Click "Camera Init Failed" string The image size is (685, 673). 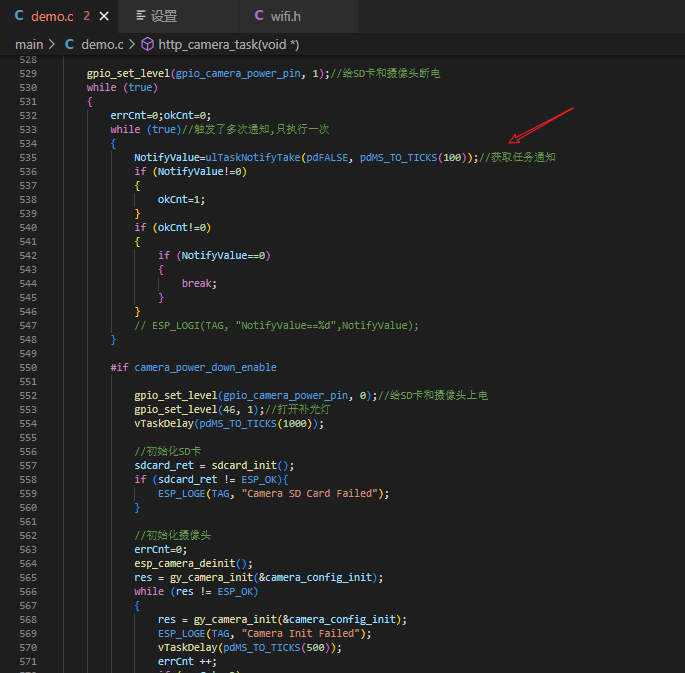pyautogui.click(x=301, y=634)
